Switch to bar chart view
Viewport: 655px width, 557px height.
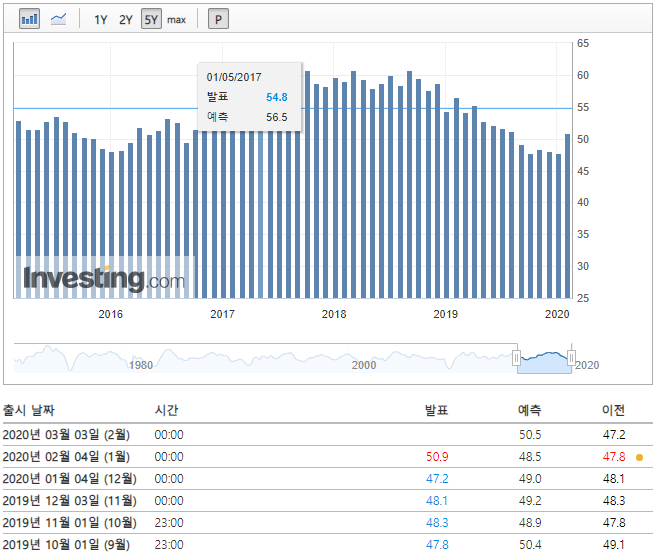pos(29,19)
